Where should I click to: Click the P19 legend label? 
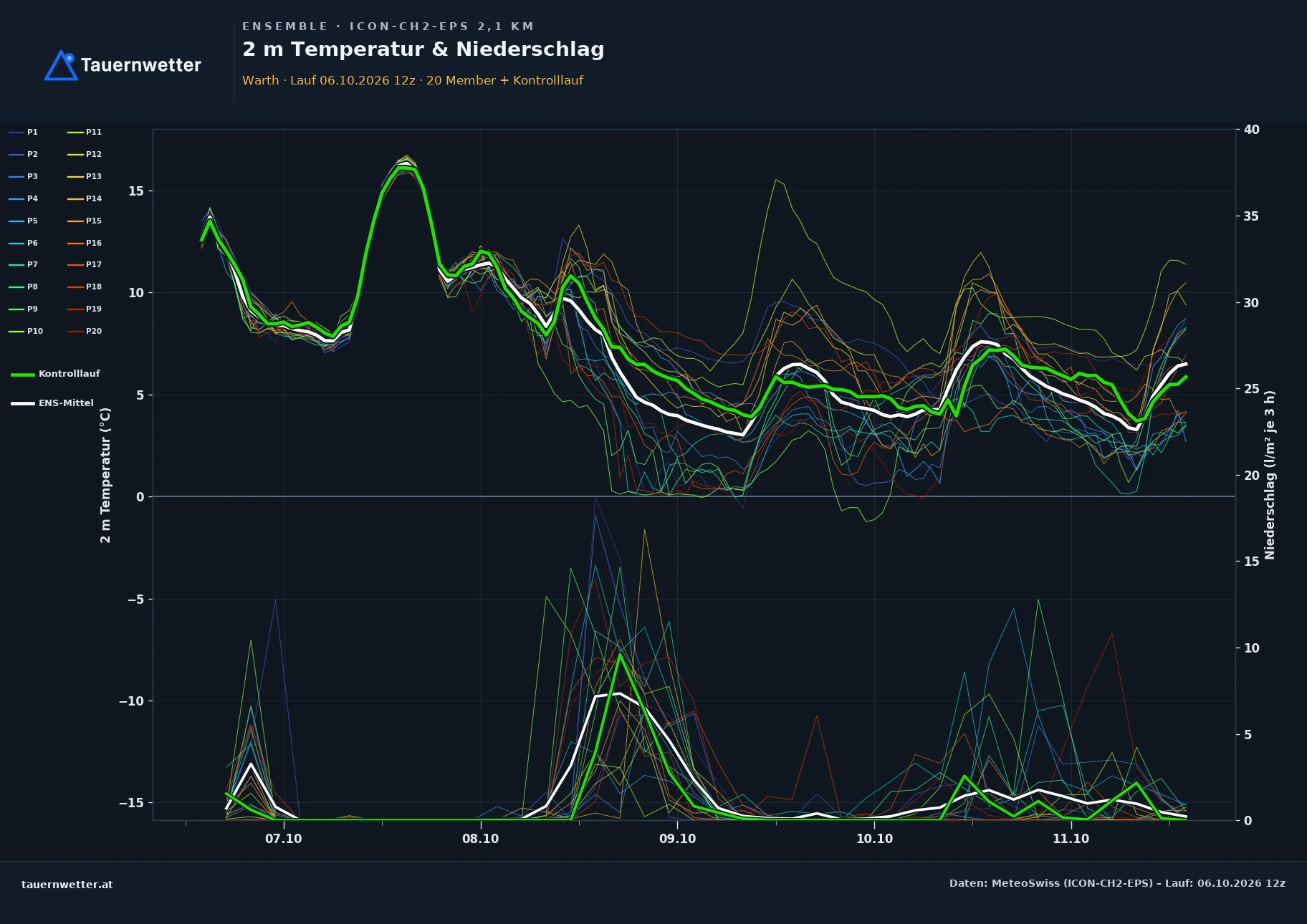coord(85,309)
